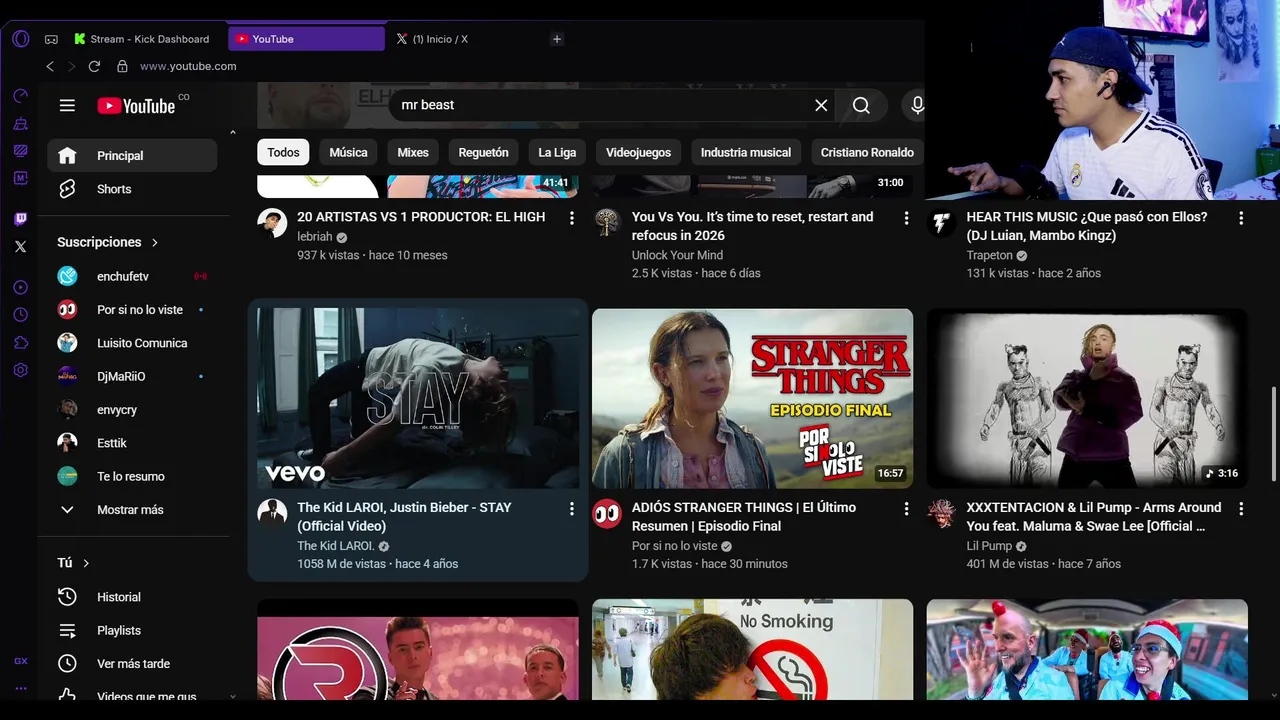The image size is (1280, 720).
Task: Select the Todos filter chip
Action: pyautogui.click(x=283, y=152)
